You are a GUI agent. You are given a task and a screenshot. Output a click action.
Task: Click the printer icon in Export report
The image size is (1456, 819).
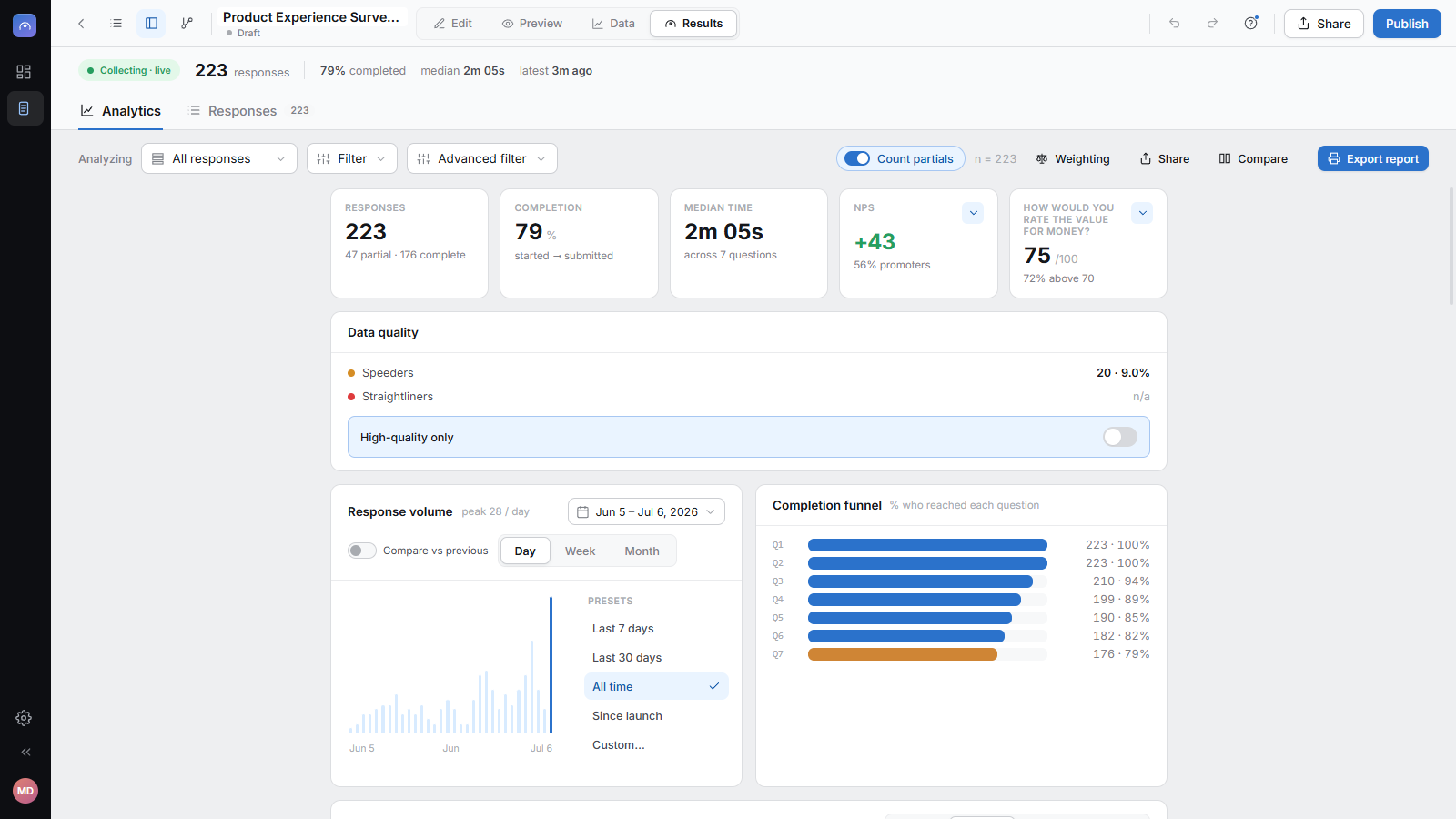point(1334,158)
